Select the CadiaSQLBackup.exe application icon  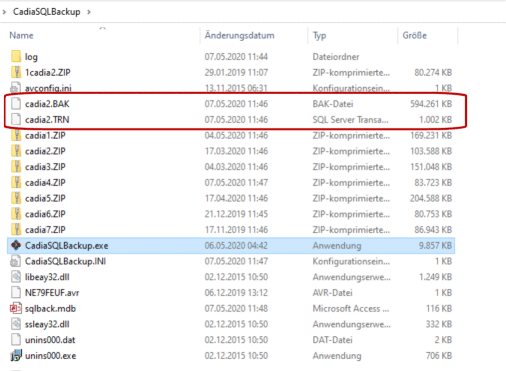[16, 245]
